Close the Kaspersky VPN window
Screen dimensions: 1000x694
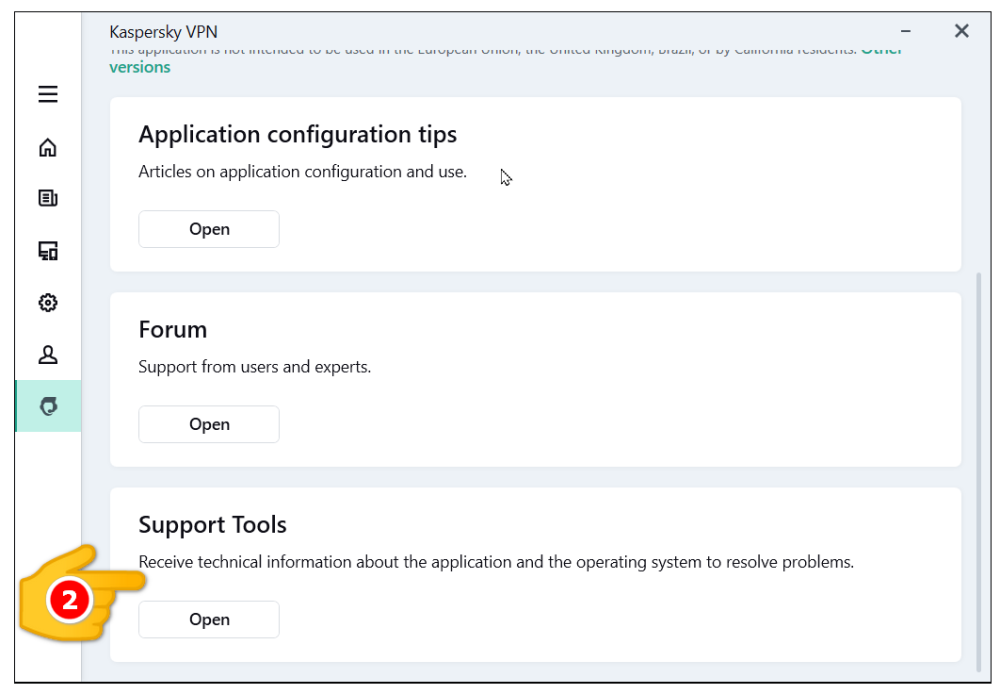(962, 32)
